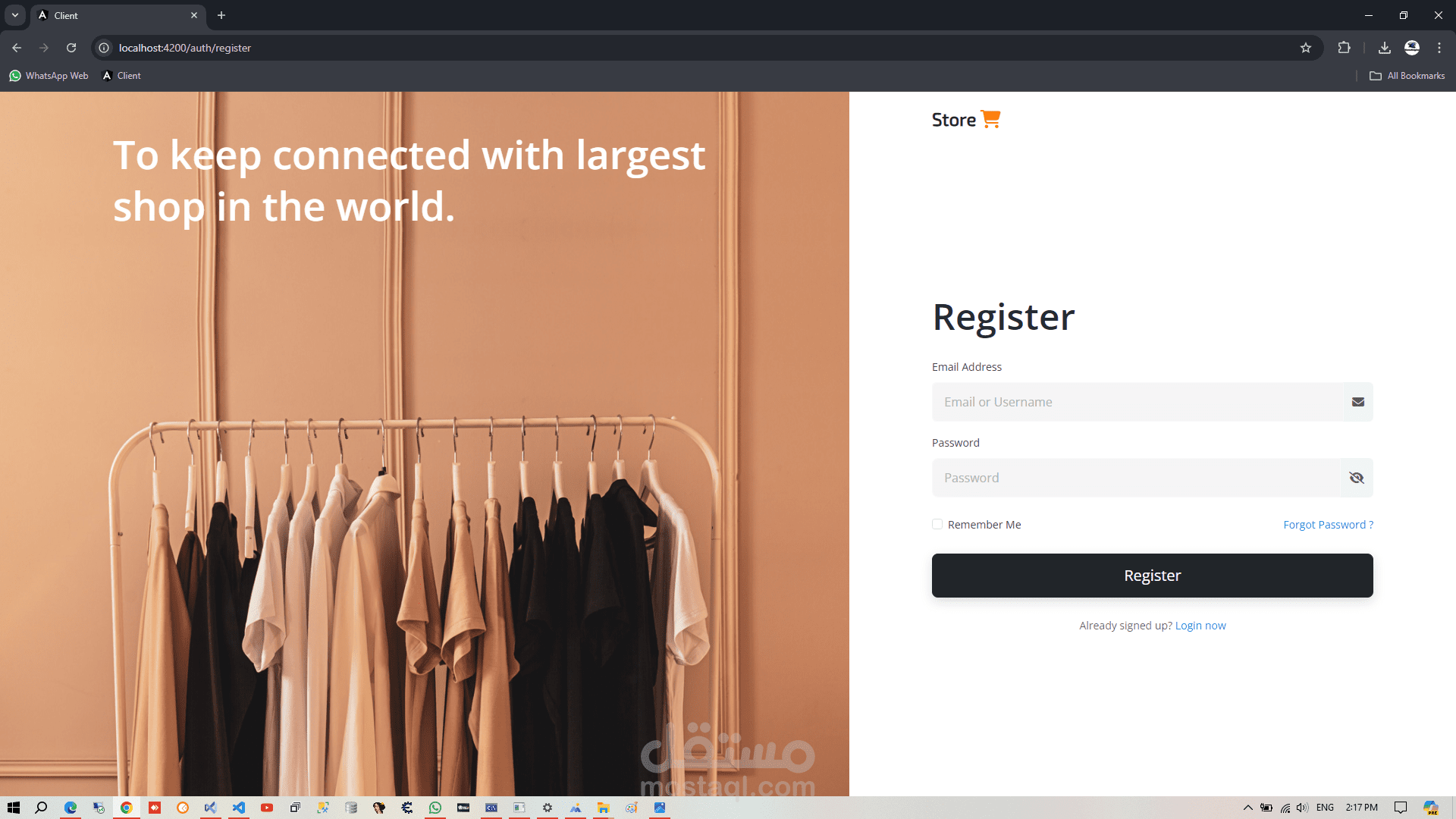Click the envelope icon in email field
The image size is (1456, 819).
point(1358,402)
